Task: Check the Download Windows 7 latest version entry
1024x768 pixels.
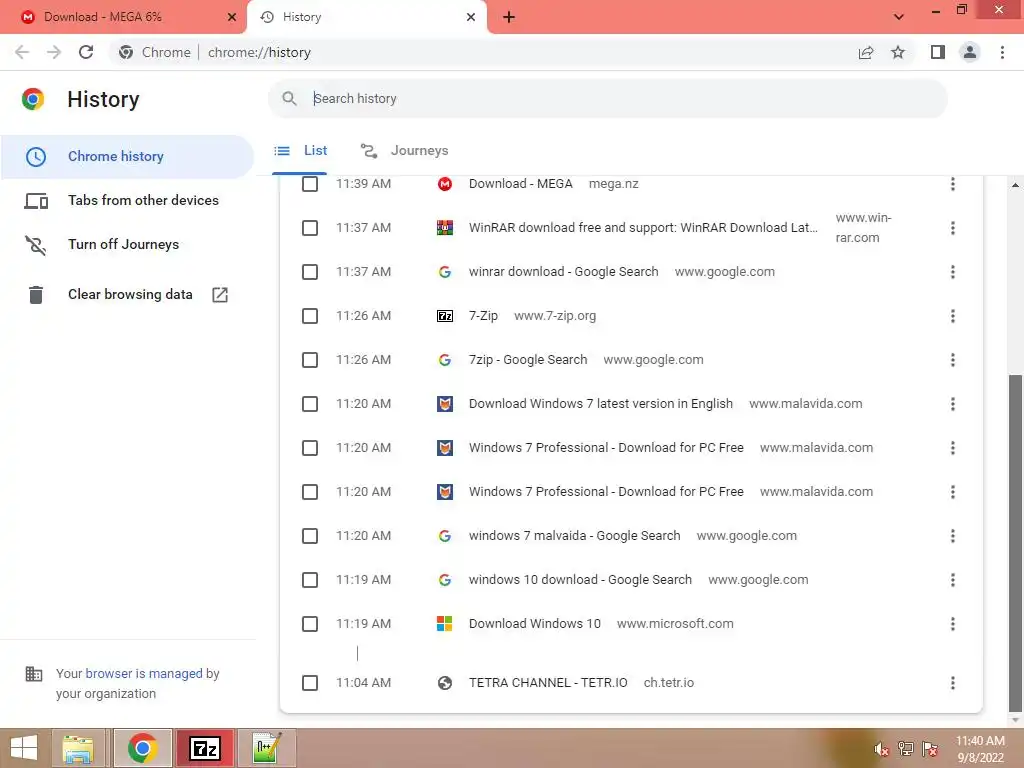Action: [x=310, y=404]
